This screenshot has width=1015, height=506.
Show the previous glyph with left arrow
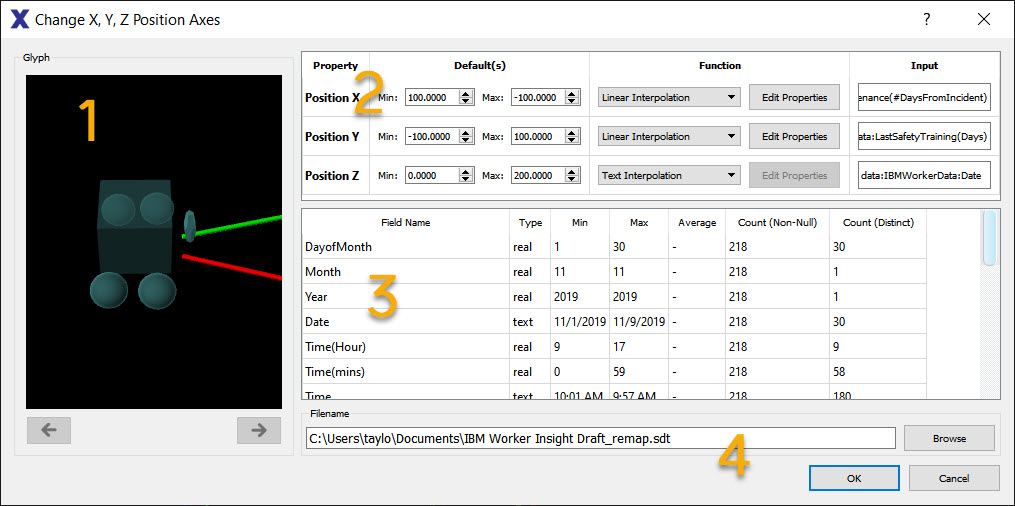(49, 430)
